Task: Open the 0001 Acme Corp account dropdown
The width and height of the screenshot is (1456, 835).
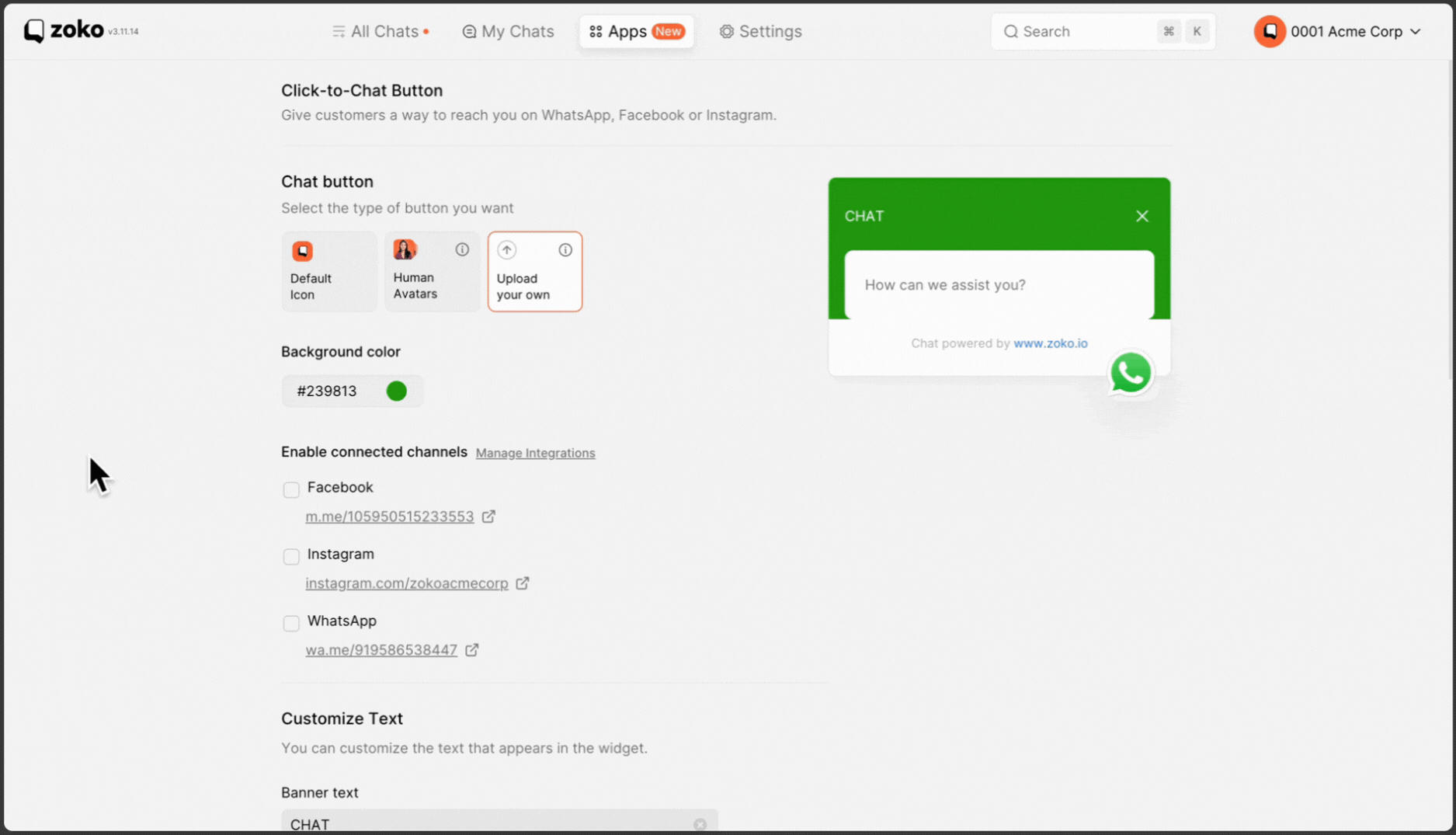Action: pyautogui.click(x=1337, y=31)
